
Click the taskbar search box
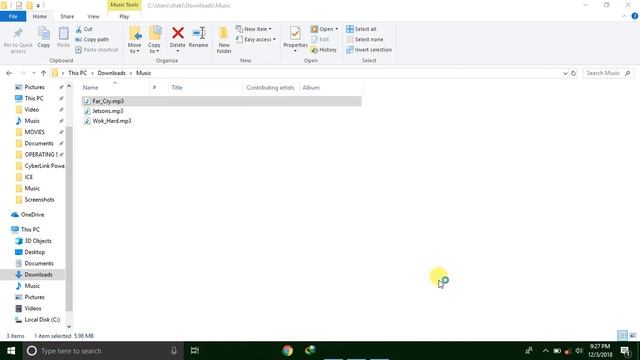[102, 351]
